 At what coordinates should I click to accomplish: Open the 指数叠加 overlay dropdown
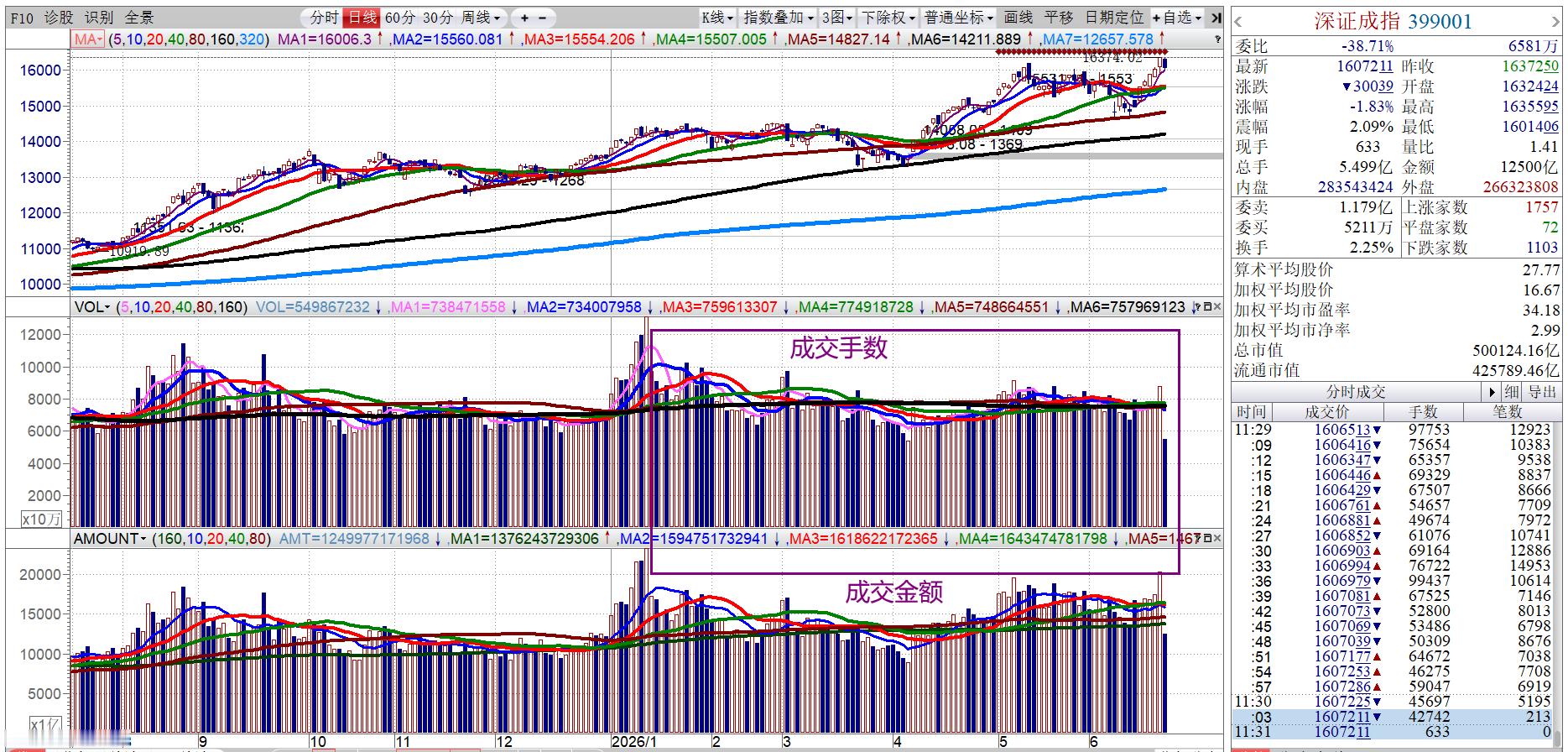click(779, 17)
